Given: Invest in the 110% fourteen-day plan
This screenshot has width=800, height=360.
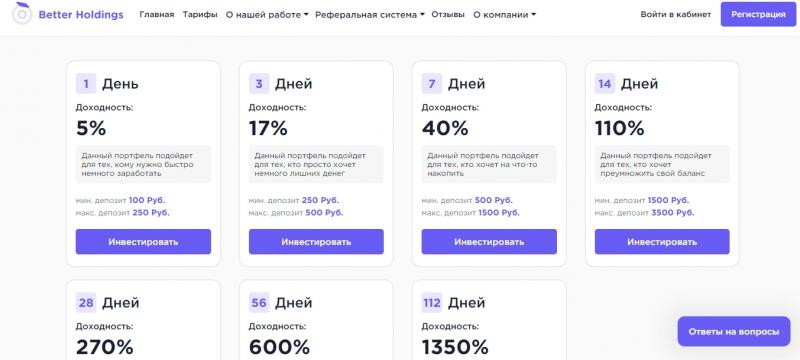Looking at the screenshot, I should (662, 242).
